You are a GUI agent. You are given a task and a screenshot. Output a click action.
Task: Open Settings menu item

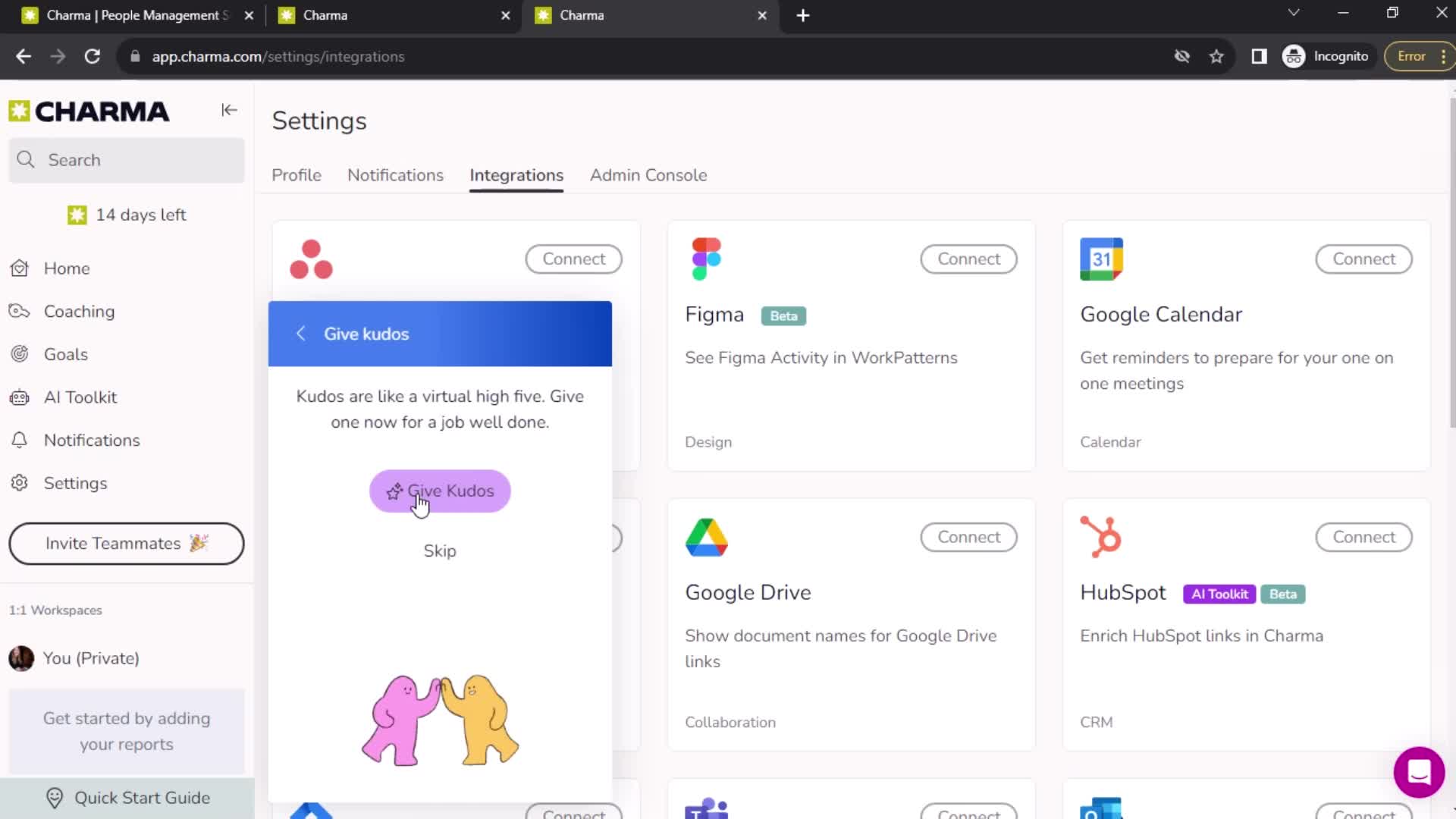(x=76, y=483)
